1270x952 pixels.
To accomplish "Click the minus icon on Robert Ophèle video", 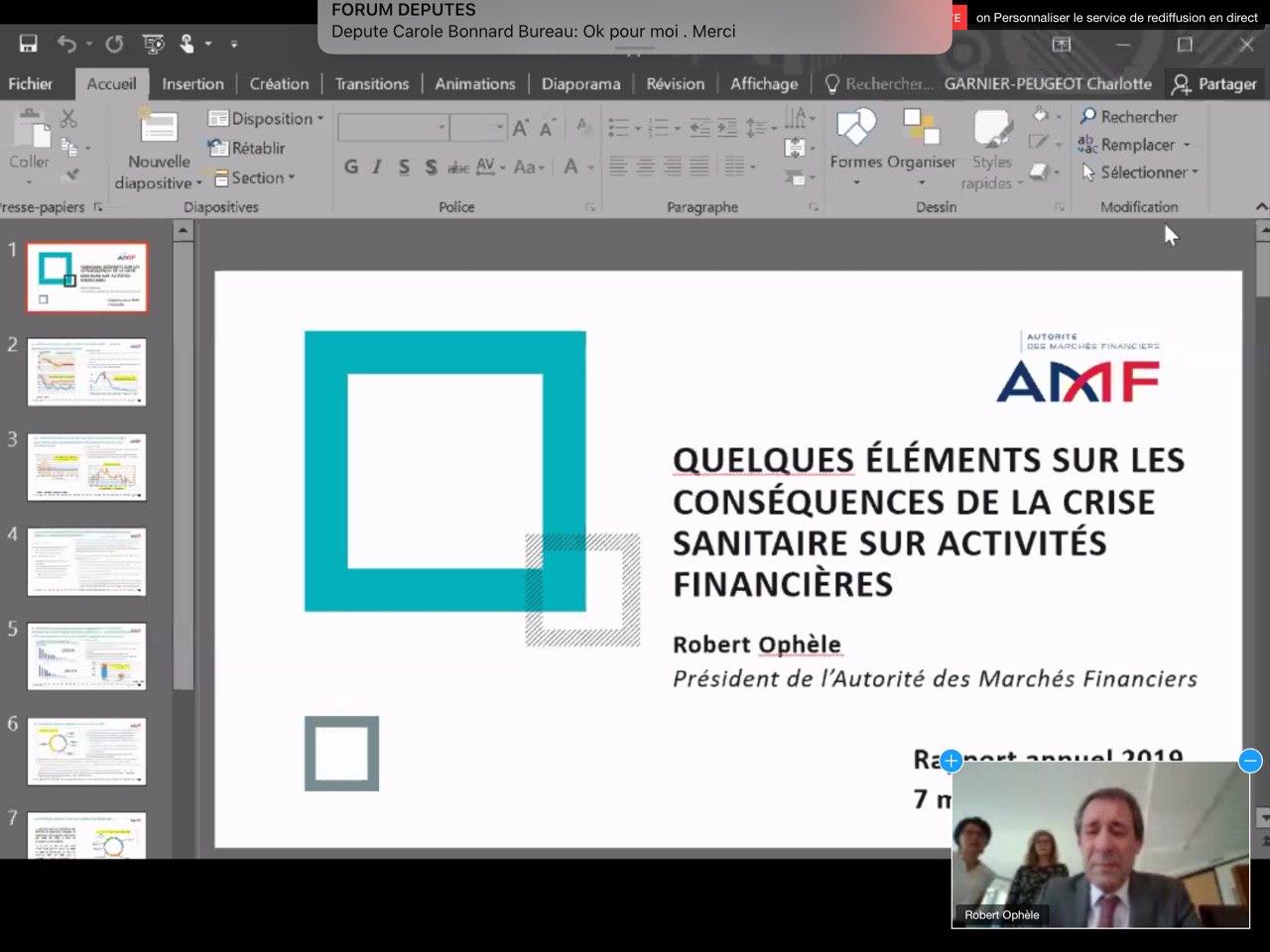I will (x=1250, y=761).
